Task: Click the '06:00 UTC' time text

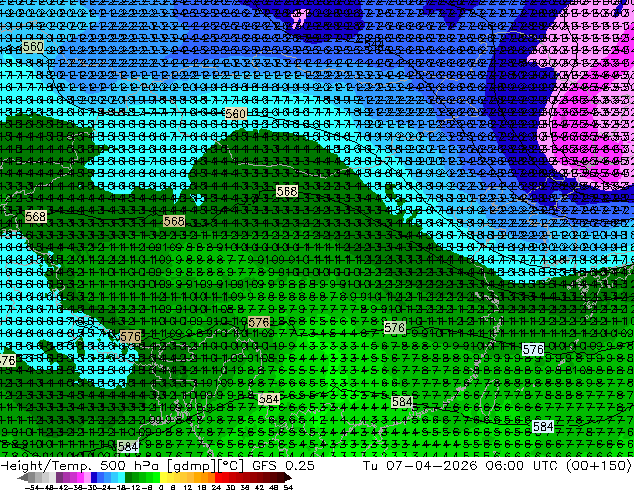Action: (521, 465)
